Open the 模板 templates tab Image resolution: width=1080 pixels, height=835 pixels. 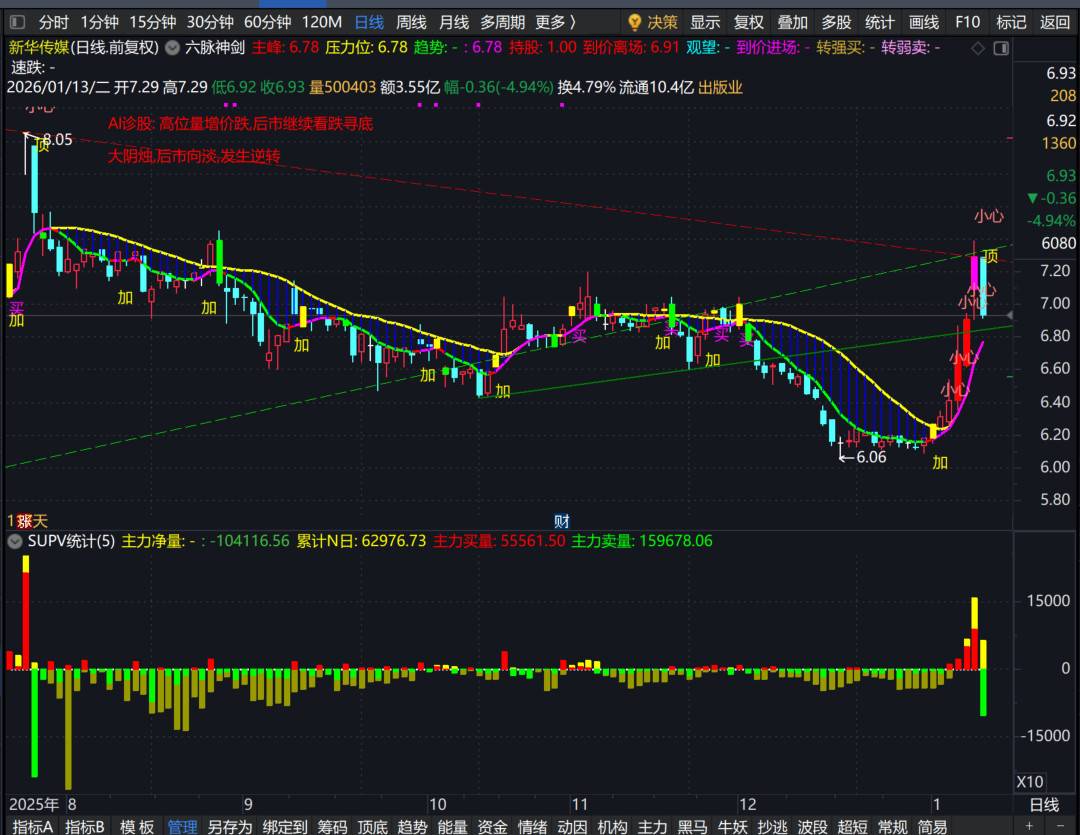tap(136, 827)
